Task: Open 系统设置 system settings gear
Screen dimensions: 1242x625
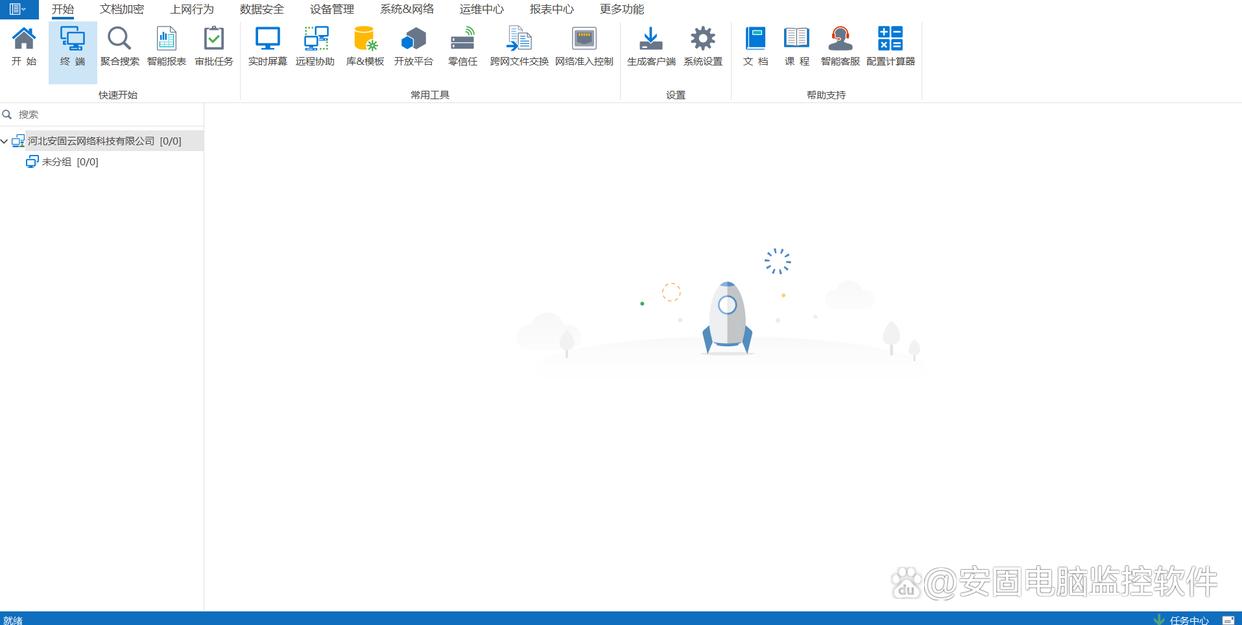Action: click(x=703, y=46)
